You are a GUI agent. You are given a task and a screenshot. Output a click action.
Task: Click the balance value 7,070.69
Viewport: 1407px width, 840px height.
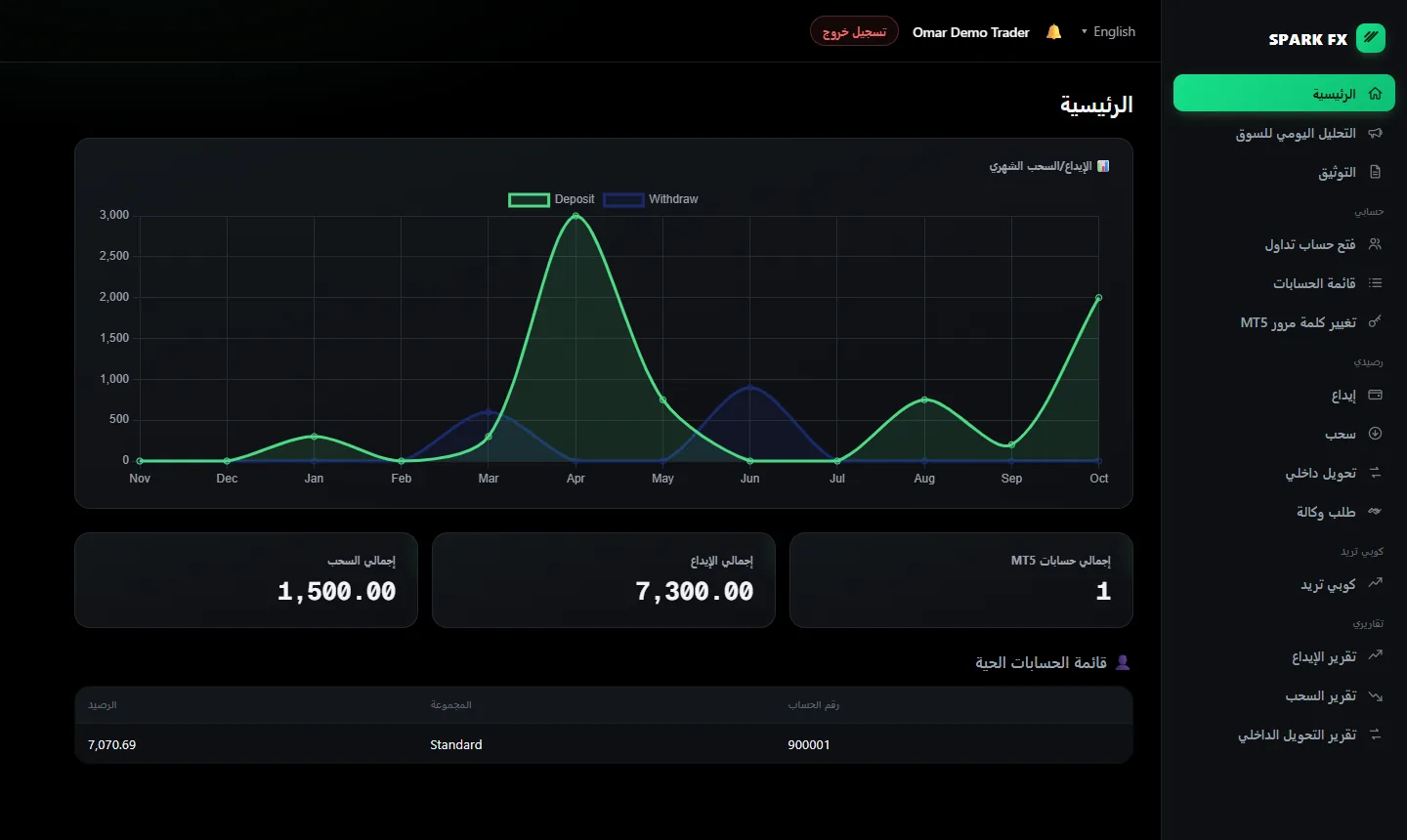click(112, 744)
